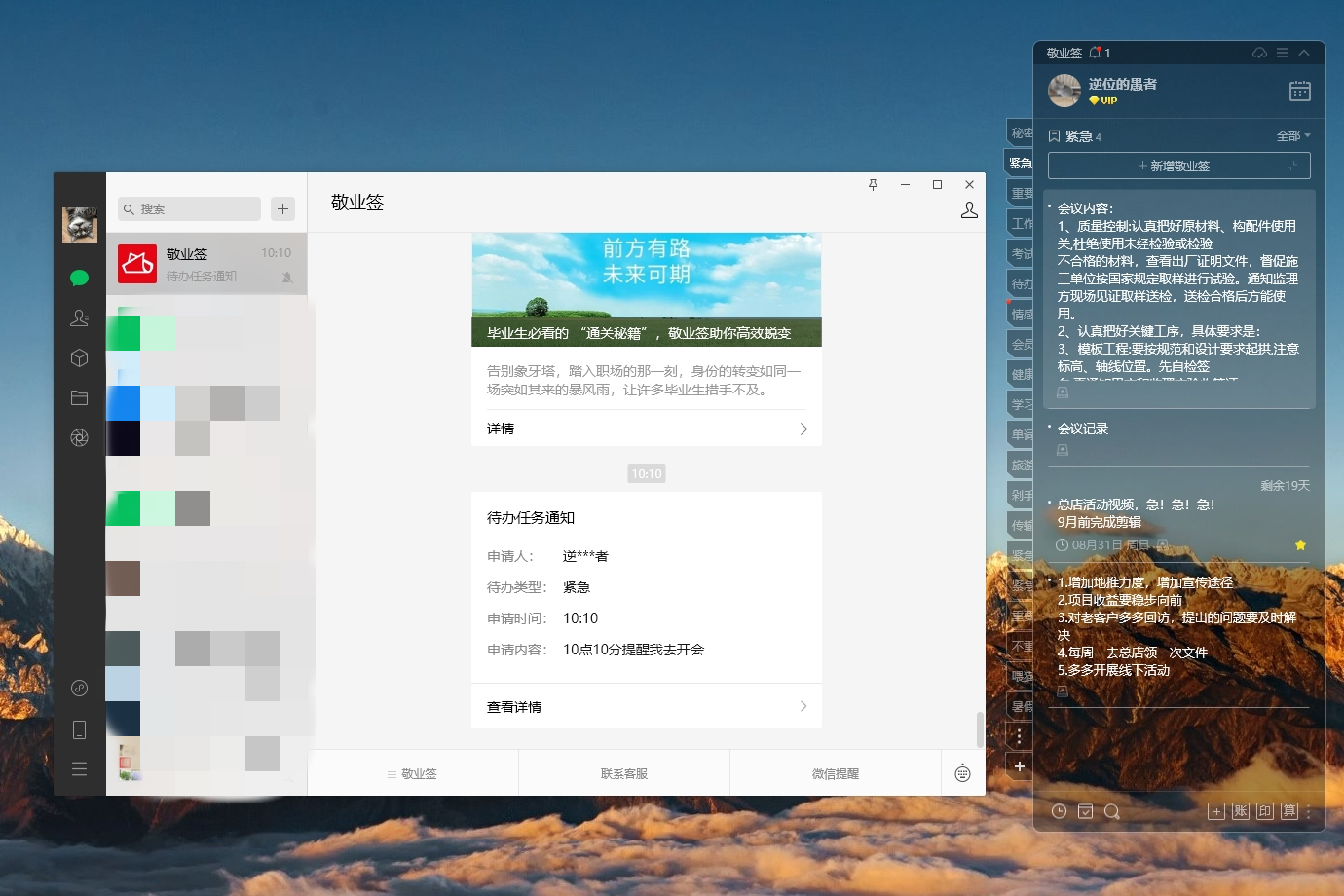Open the calendar icon in 敬业签 panel

[1300, 91]
